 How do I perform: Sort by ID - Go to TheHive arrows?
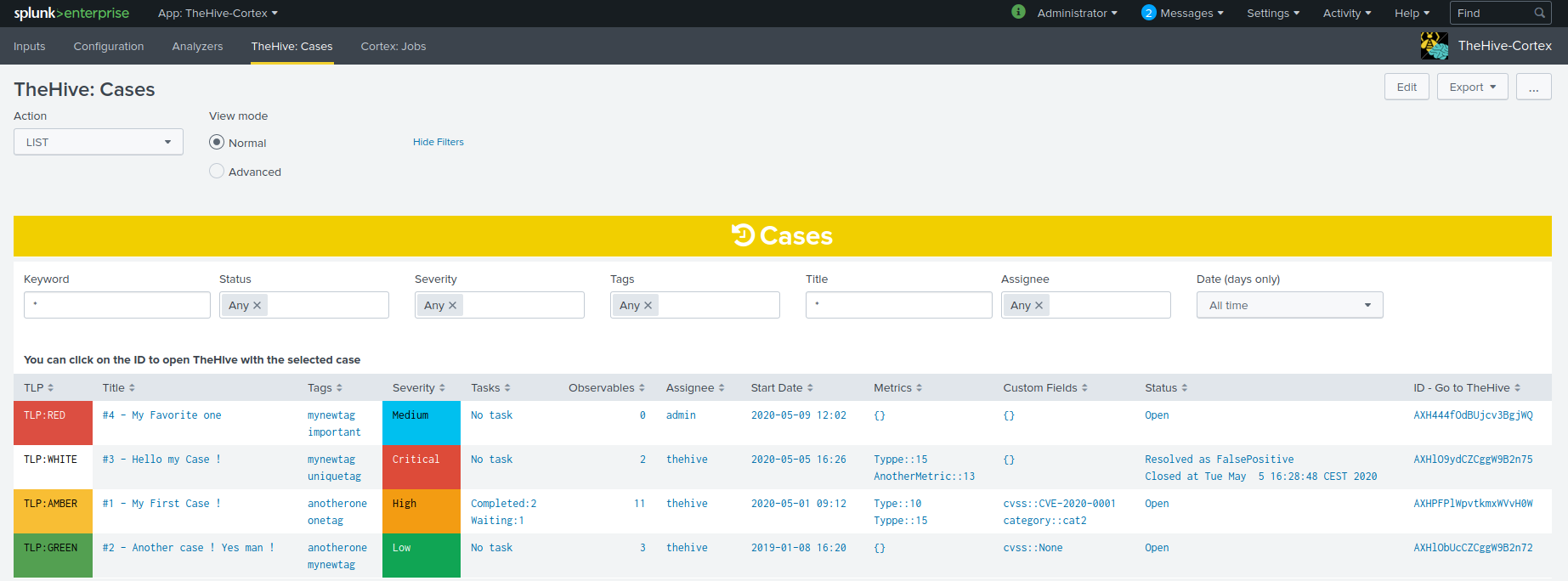click(1517, 387)
